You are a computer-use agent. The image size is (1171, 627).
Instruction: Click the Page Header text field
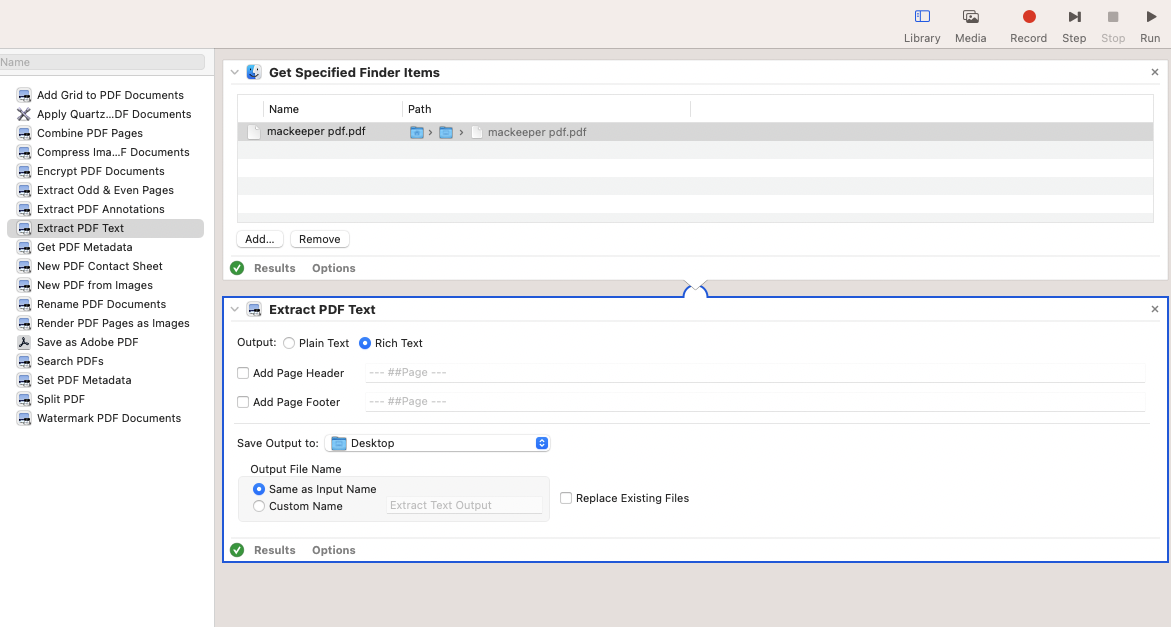pyautogui.click(x=755, y=372)
